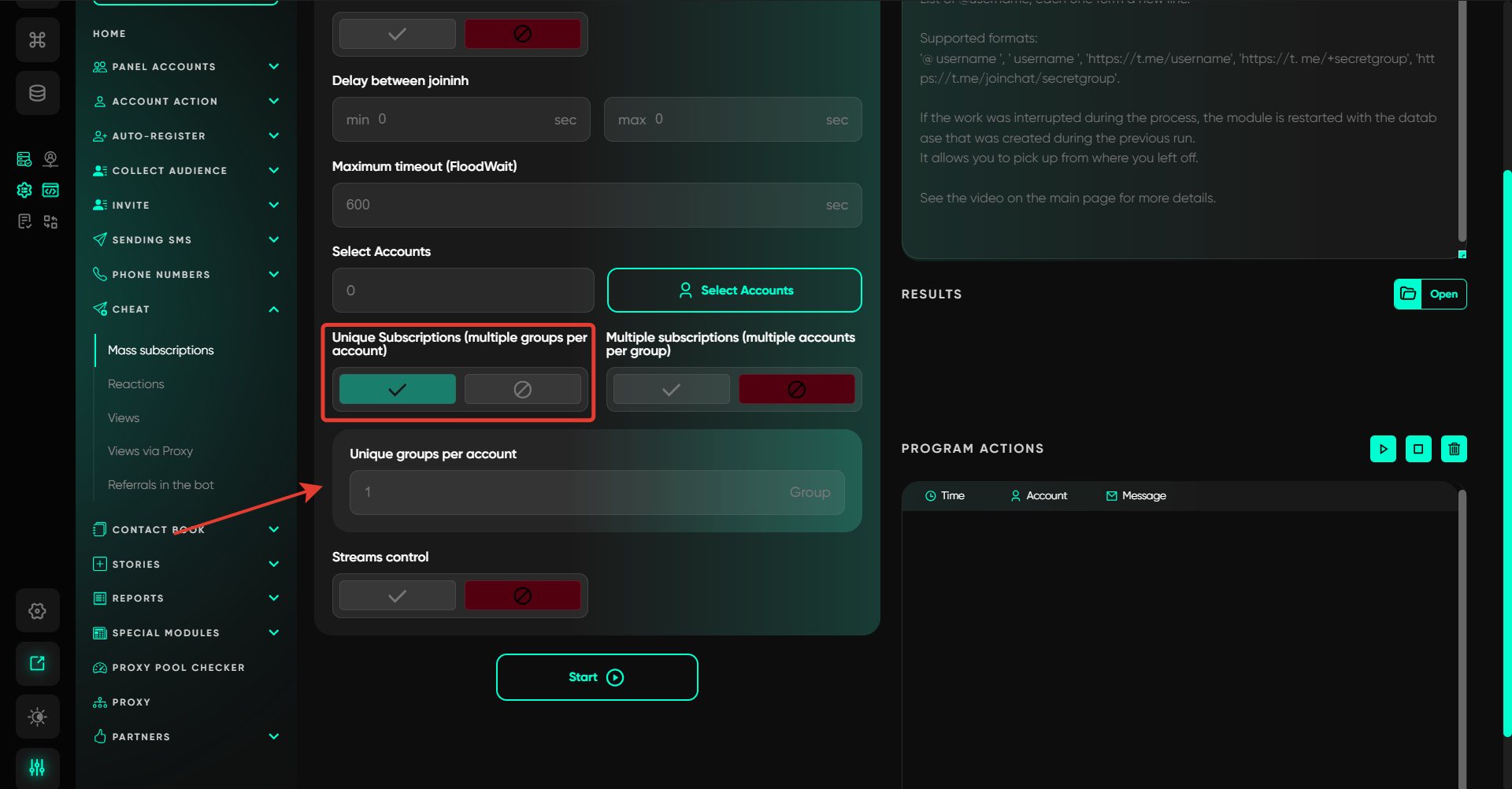Open the Reactions submenu item
1512x789 pixels.
[x=136, y=384]
